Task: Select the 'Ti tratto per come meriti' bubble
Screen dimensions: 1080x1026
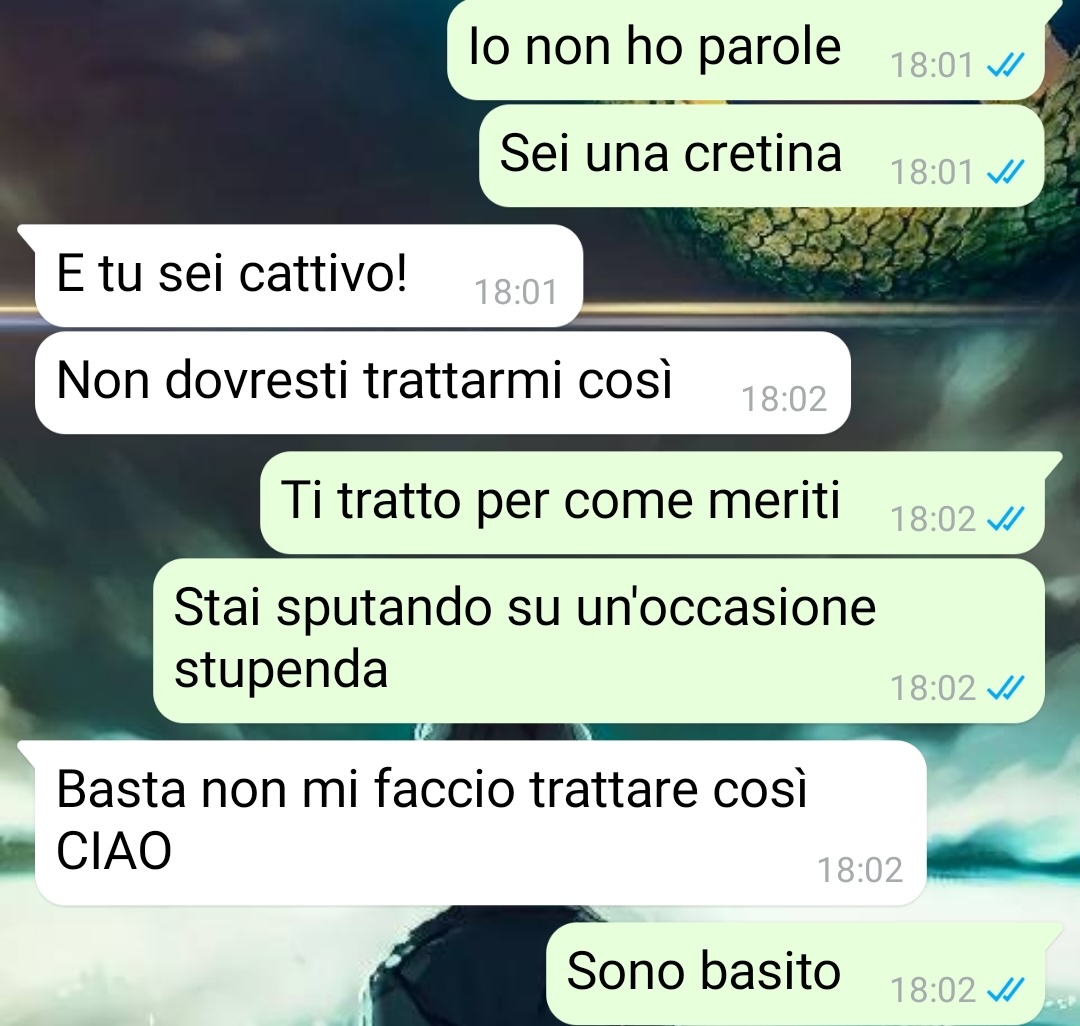Action: point(653,503)
